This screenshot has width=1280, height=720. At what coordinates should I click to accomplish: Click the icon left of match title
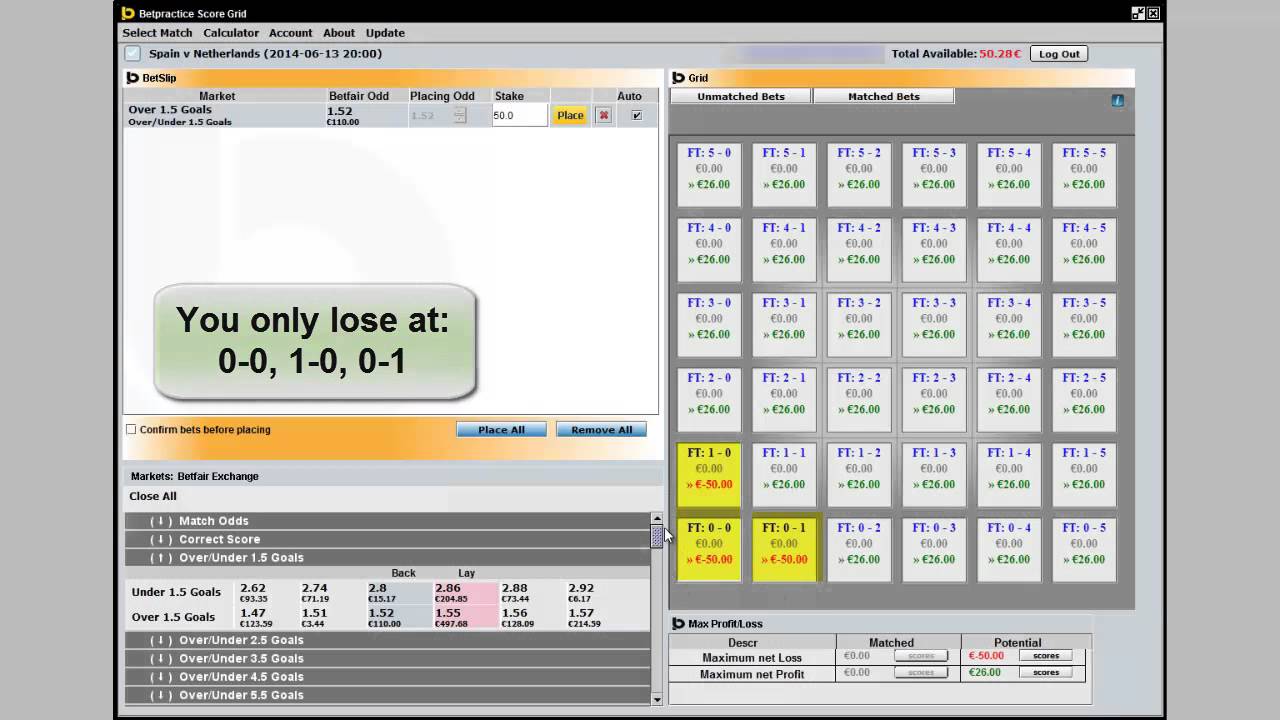click(132, 54)
